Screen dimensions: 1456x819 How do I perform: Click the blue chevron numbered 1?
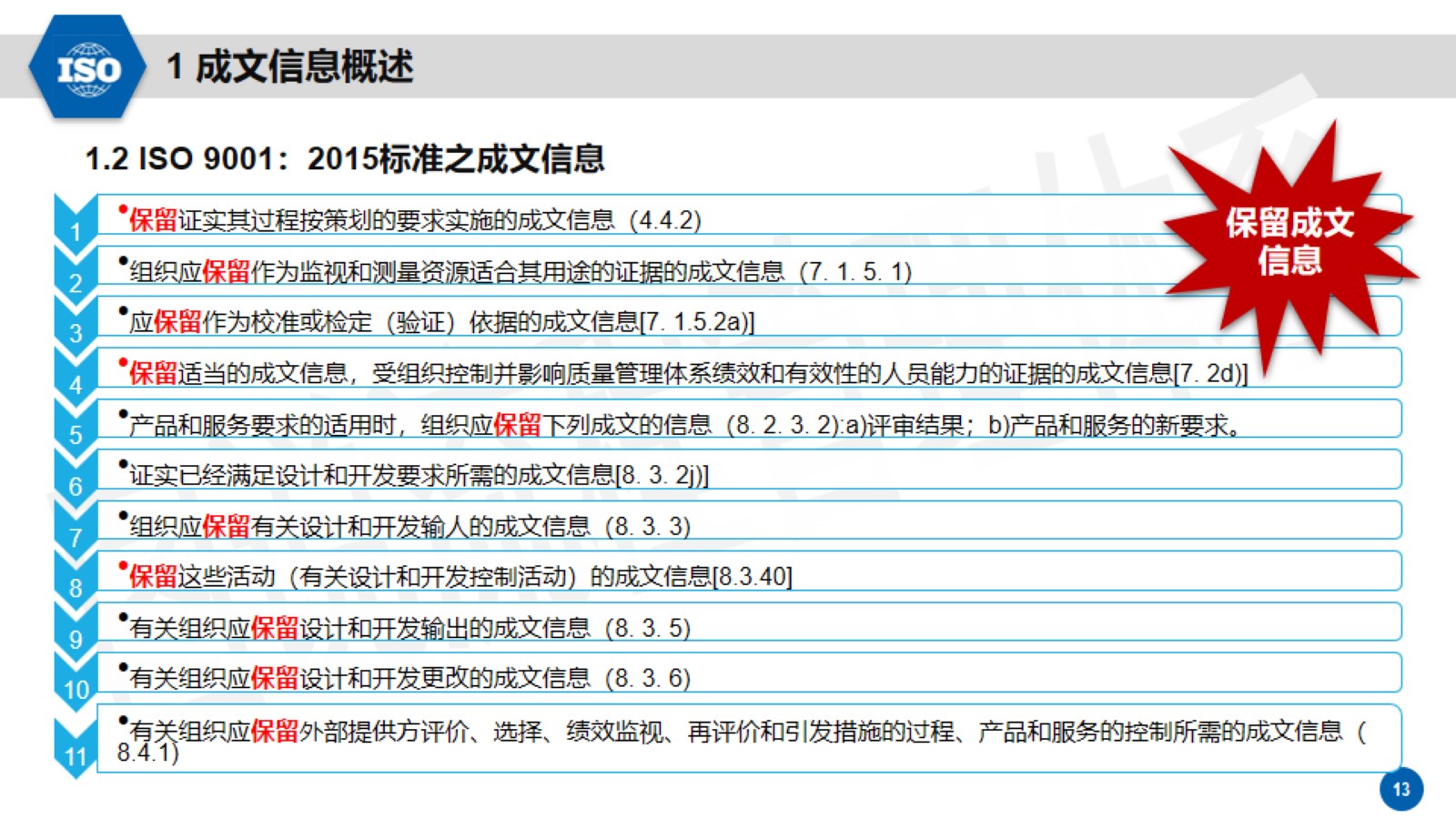click(x=76, y=221)
